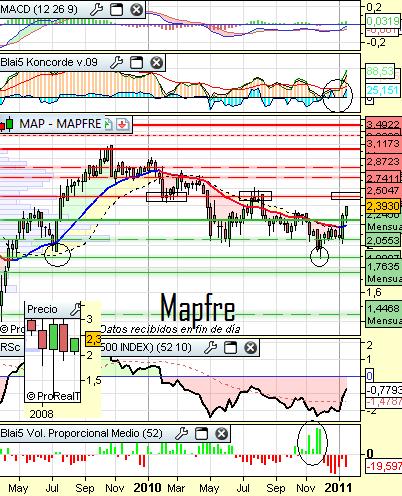
Task: Select the MACD (12 26 9) label
Action: click(39, 9)
